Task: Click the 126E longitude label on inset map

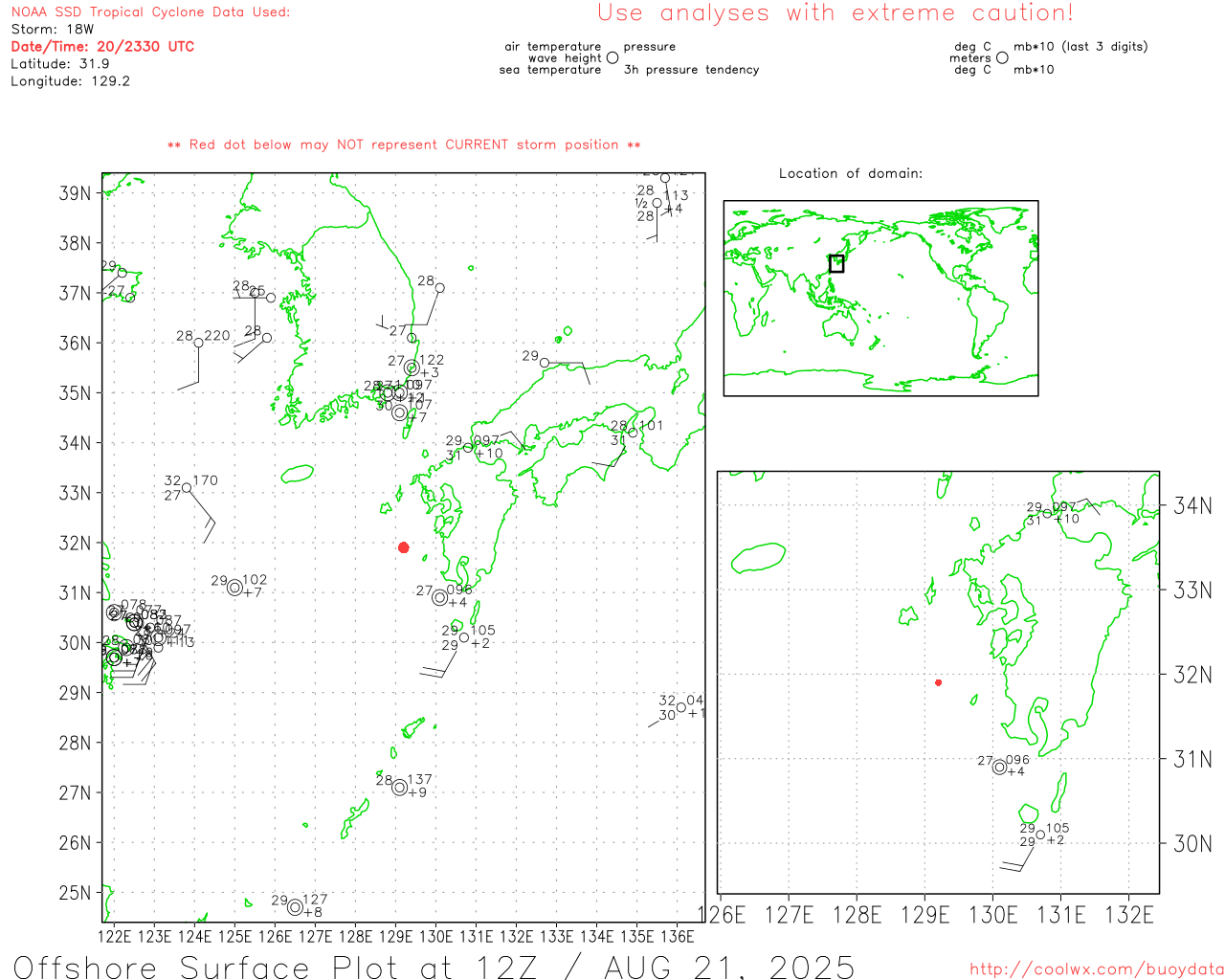Action: point(722,915)
